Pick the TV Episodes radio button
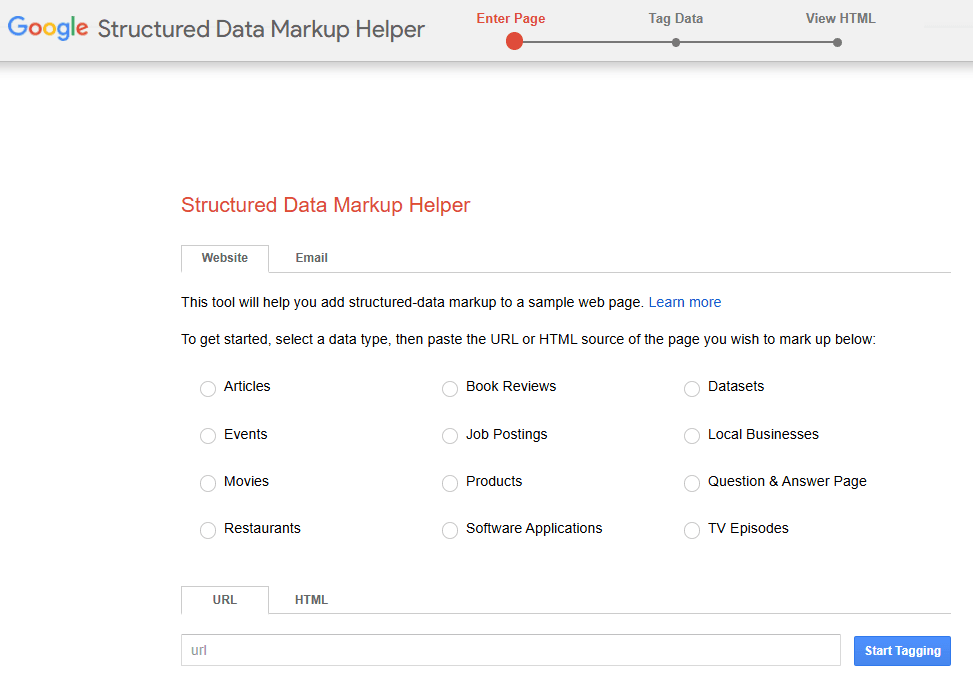973x683 pixels. [692, 530]
